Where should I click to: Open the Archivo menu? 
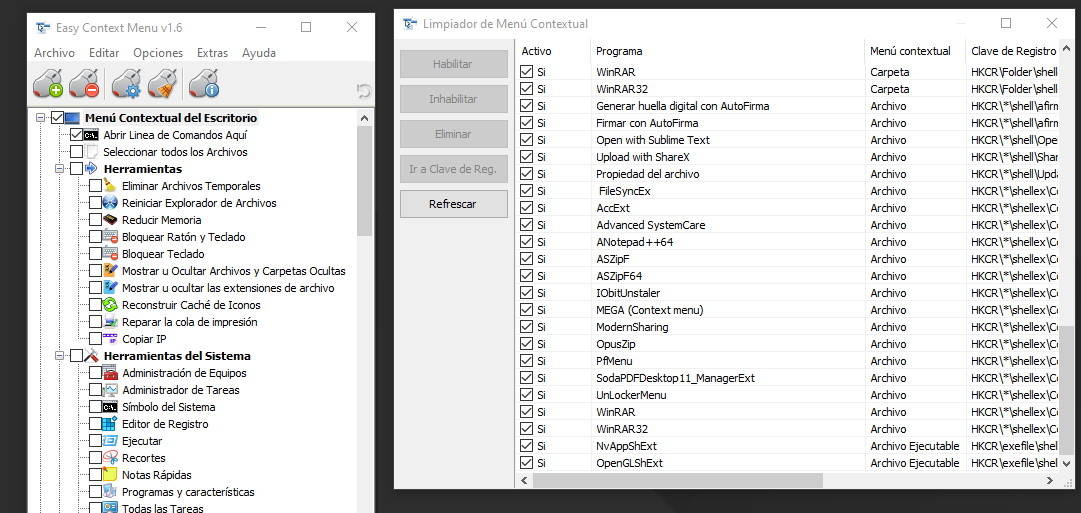click(x=54, y=53)
